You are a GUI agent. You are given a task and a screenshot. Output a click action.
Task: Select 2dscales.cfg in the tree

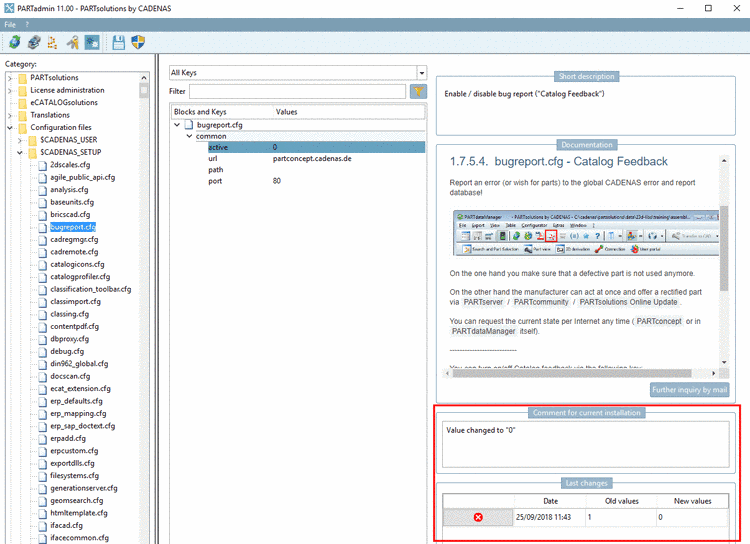[x=70, y=165]
